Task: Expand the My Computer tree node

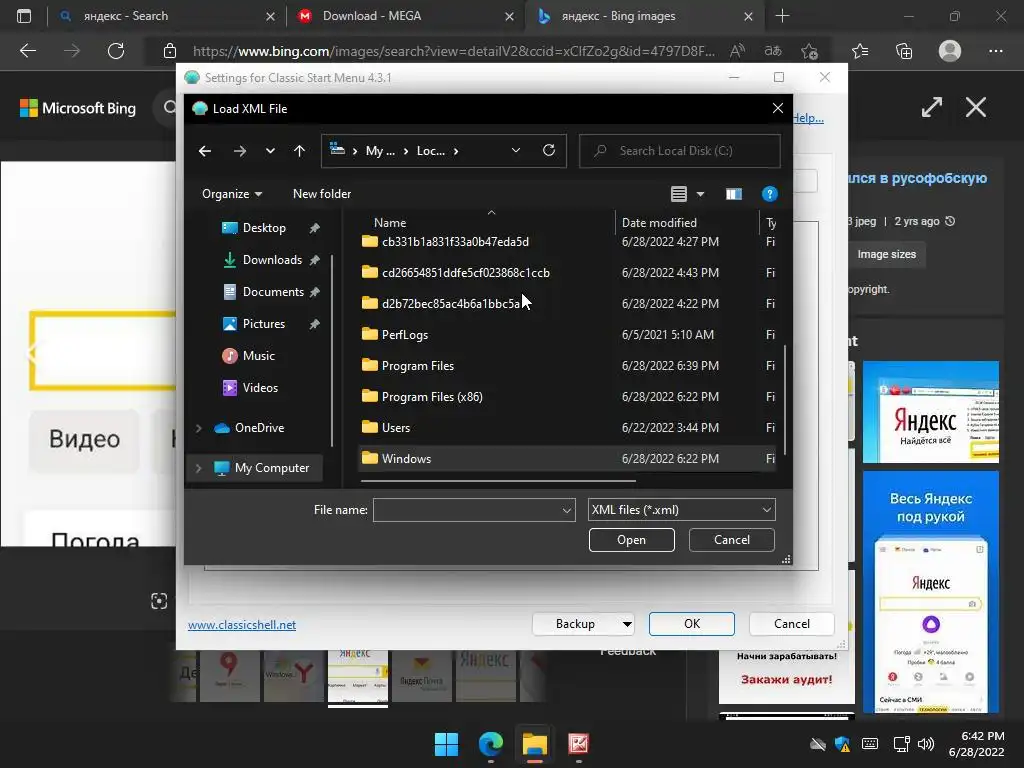Action: (x=199, y=468)
